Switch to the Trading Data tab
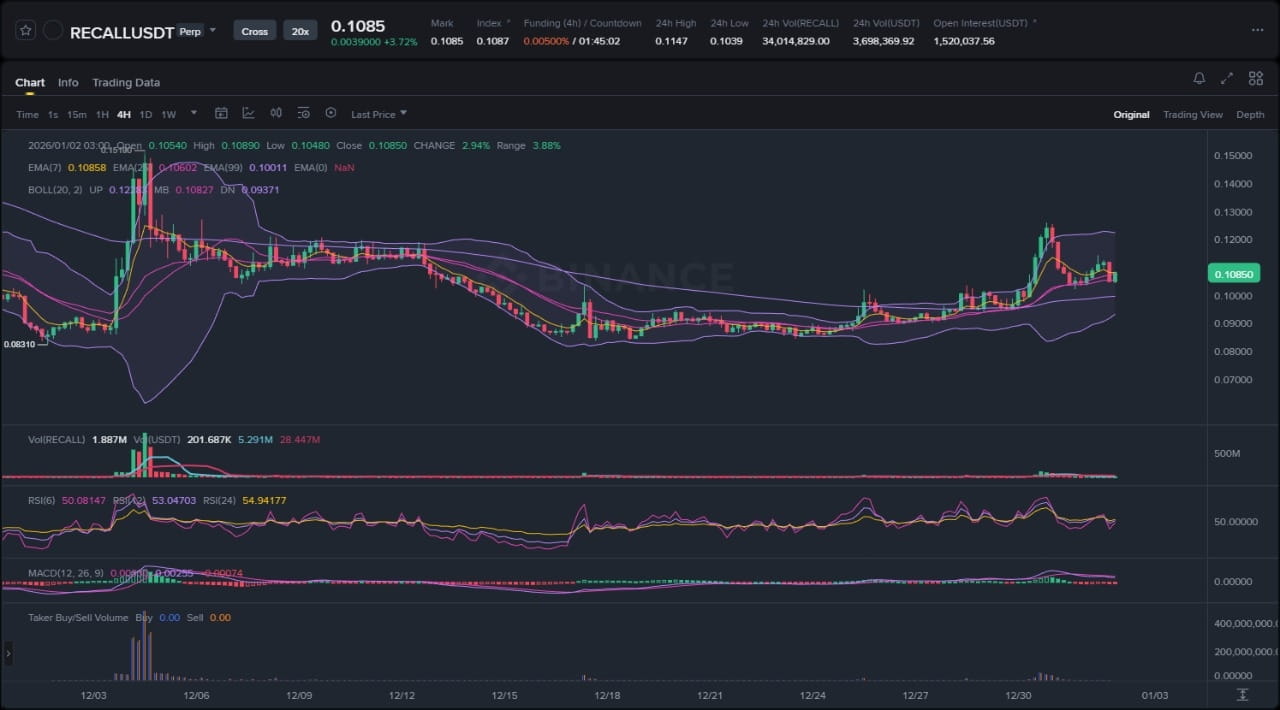 click(x=126, y=82)
